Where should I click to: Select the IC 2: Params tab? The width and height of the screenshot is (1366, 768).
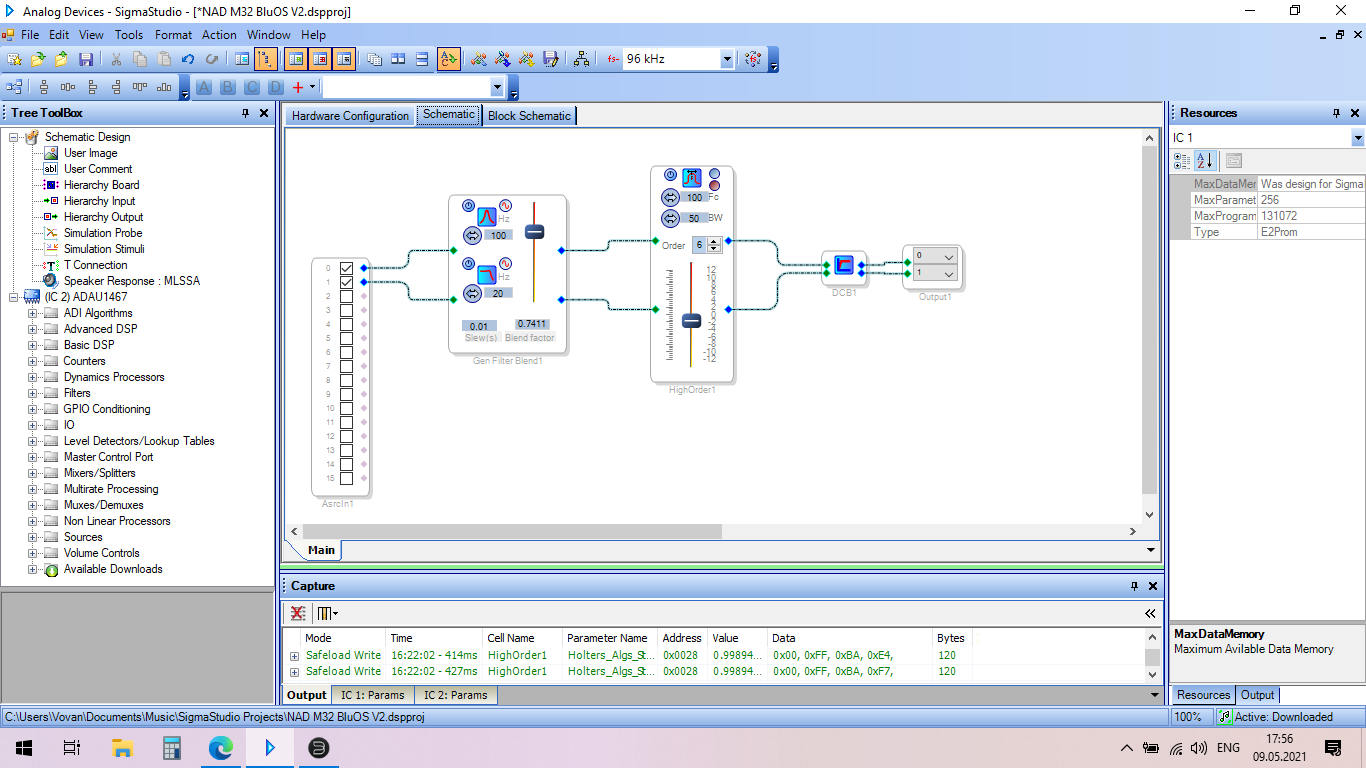pos(455,695)
